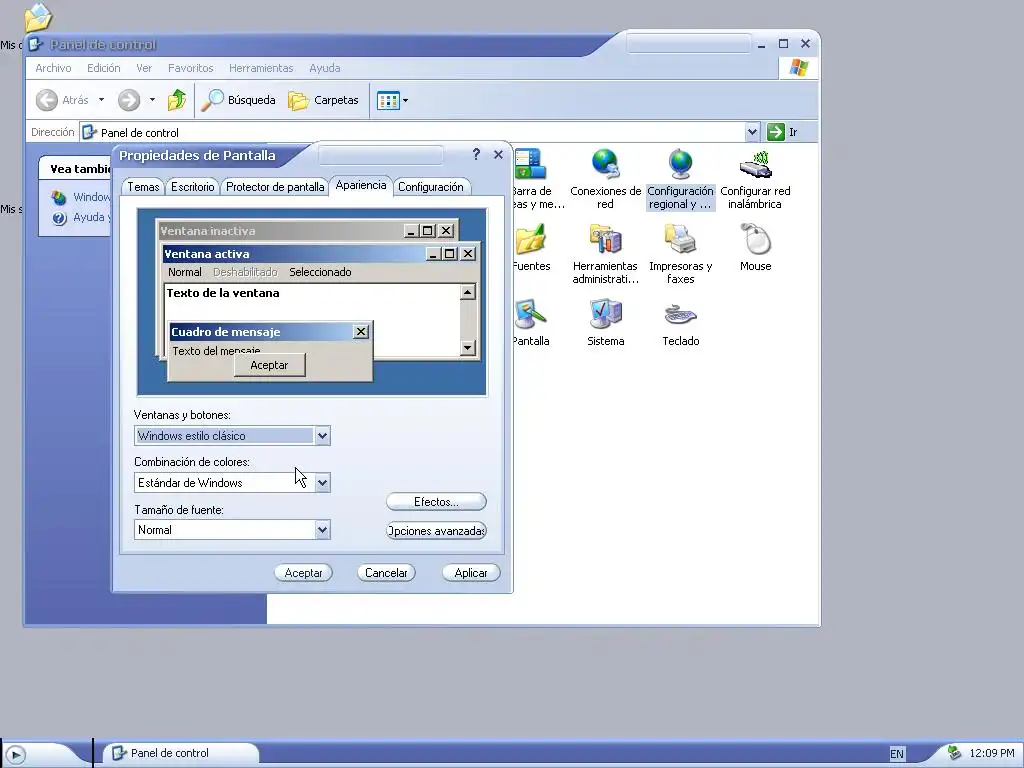Switch to Protector de pantalla tab
The width and height of the screenshot is (1024, 768).
click(x=275, y=187)
